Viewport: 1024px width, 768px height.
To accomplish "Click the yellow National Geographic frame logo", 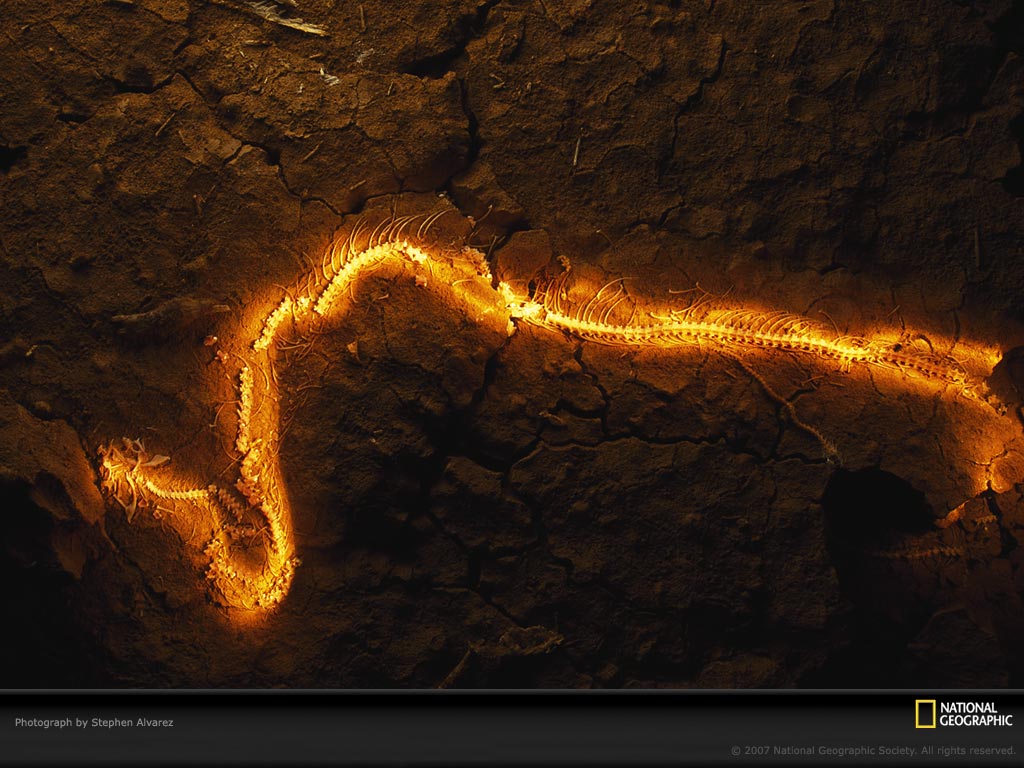I will point(925,714).
